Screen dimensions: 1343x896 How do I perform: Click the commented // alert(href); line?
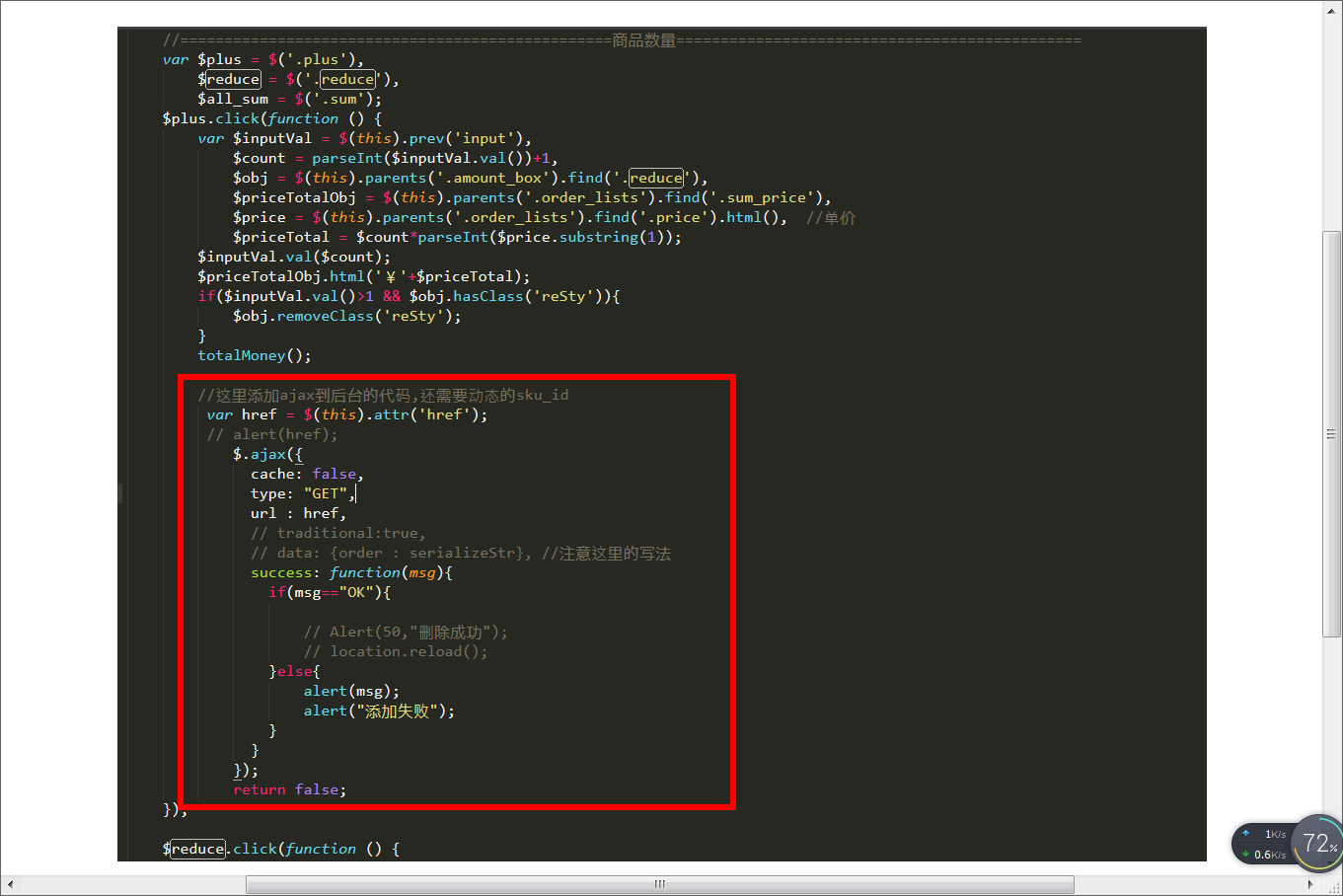275,434
